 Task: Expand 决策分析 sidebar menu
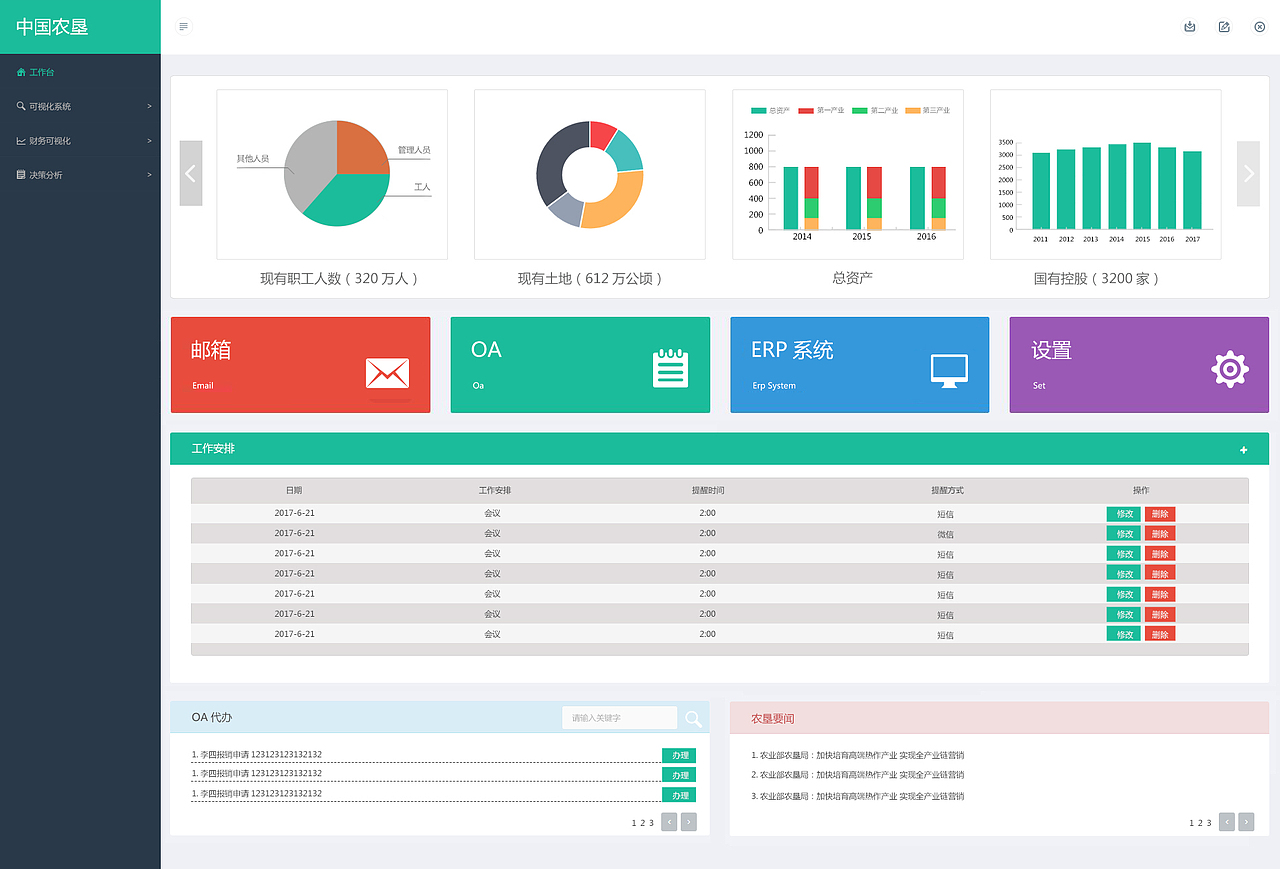tap(80, 175)
